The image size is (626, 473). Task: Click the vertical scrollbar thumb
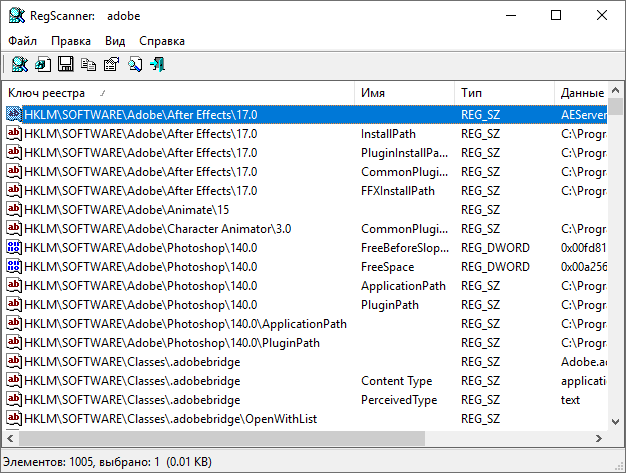(x=615, y=106)
